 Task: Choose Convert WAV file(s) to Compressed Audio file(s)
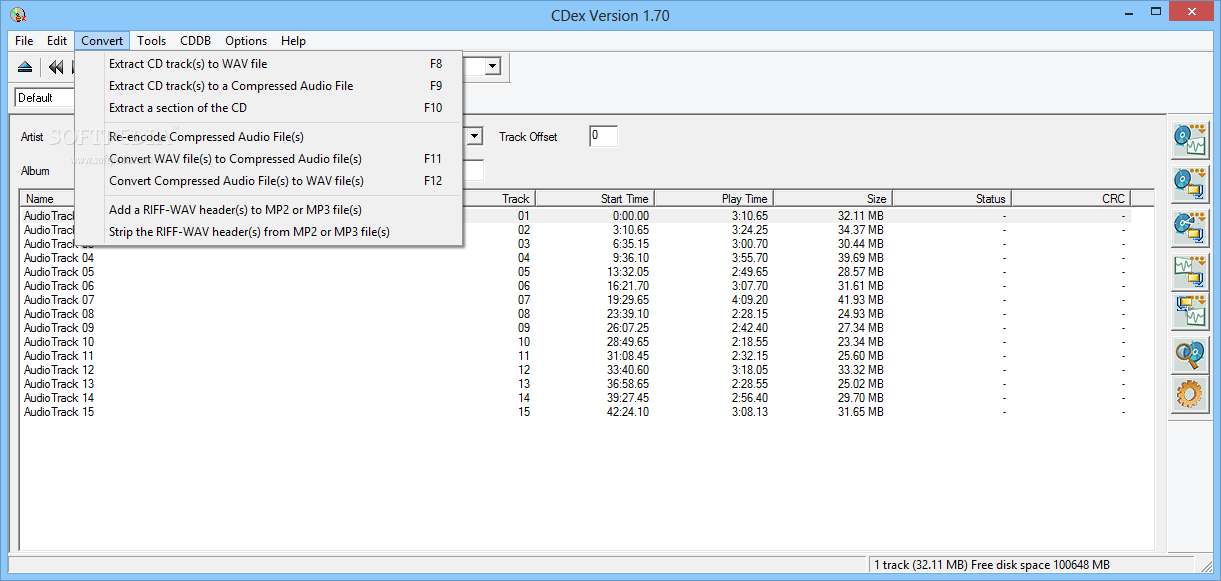click(269, 159)
